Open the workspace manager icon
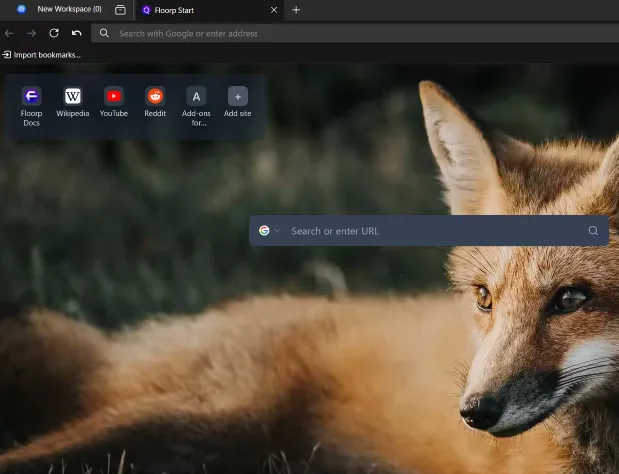 click(x=120, y=10)
